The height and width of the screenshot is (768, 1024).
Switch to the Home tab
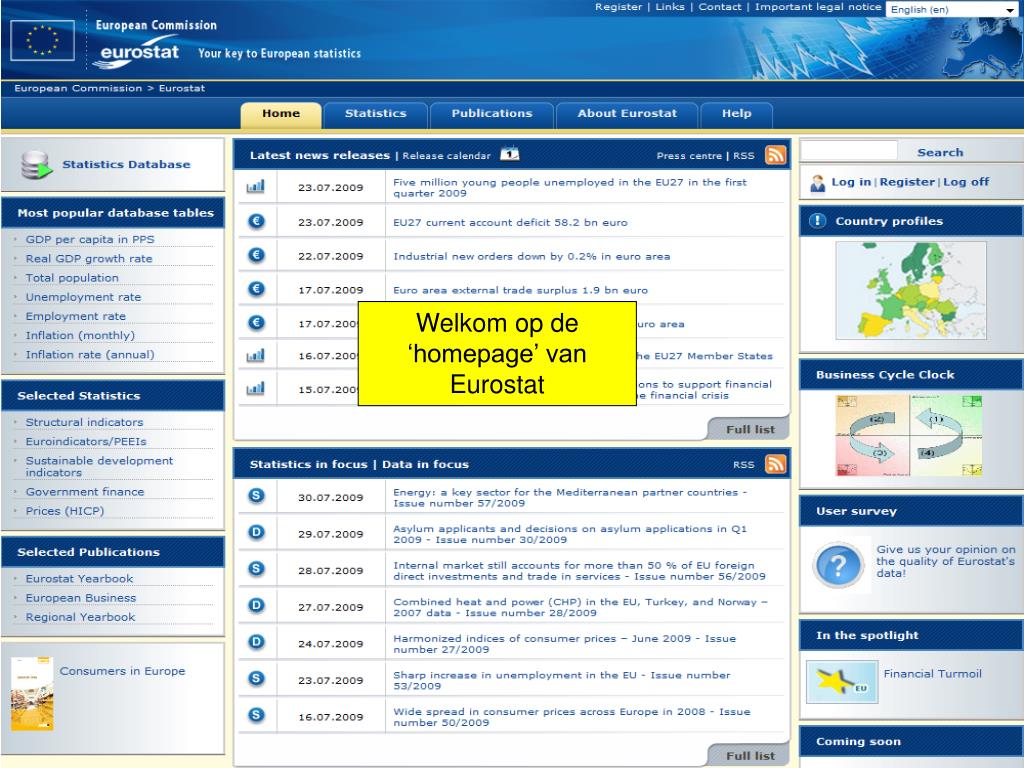[281, 114]
